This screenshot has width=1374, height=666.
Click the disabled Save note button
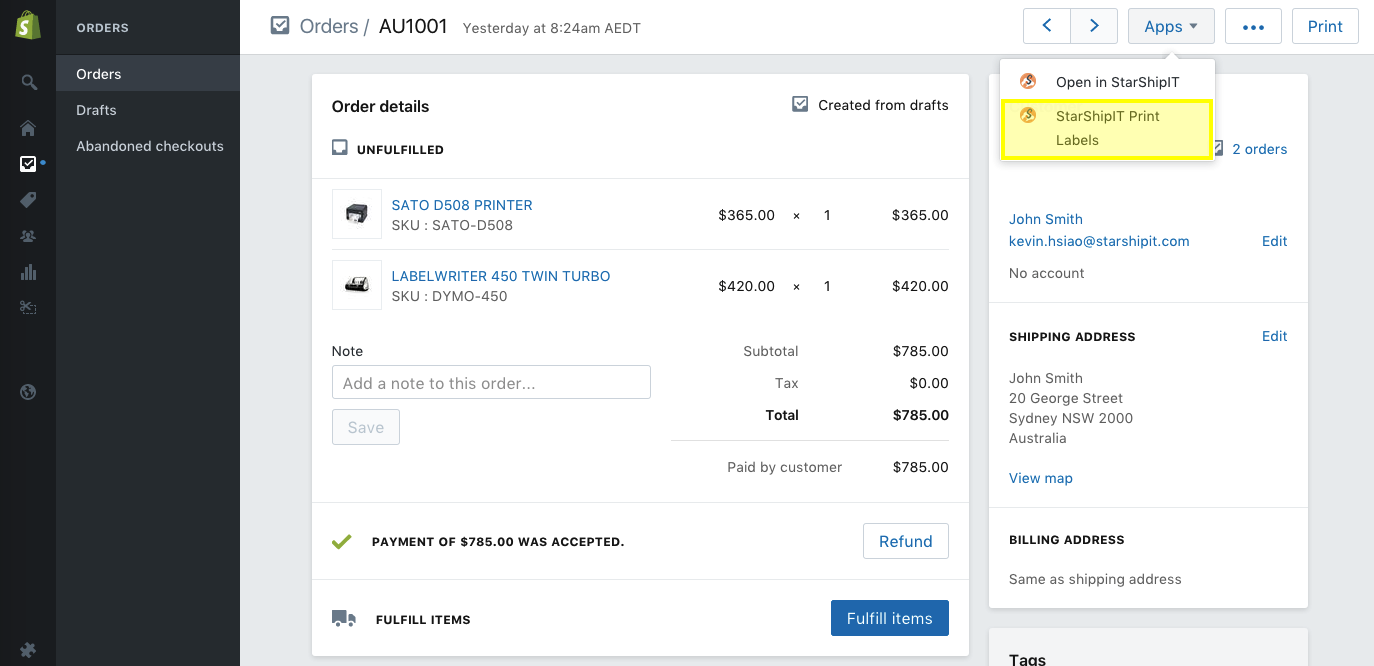(365, 427)
